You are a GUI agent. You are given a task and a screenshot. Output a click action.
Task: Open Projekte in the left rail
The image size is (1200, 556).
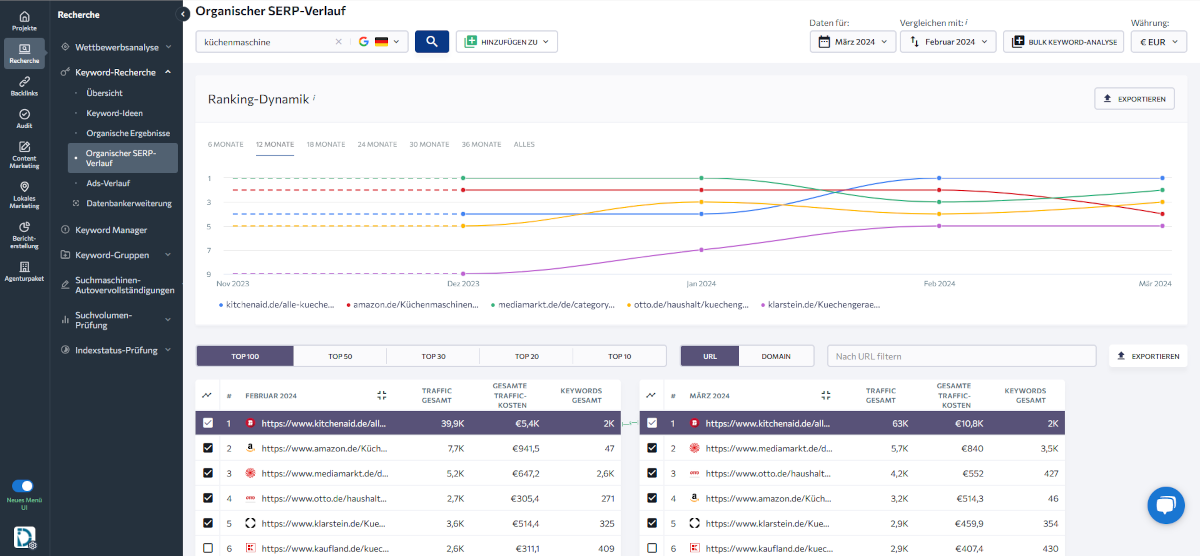click(24, 20)
